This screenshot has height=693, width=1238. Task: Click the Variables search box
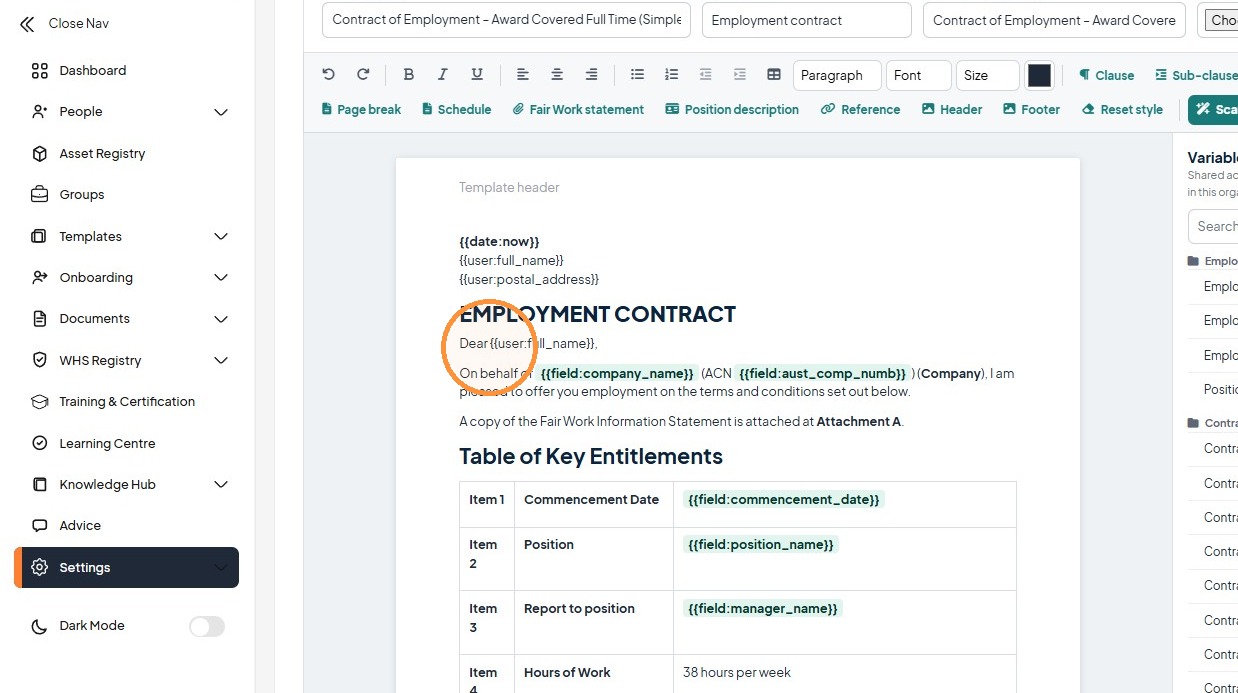[x=1213, y=226]
